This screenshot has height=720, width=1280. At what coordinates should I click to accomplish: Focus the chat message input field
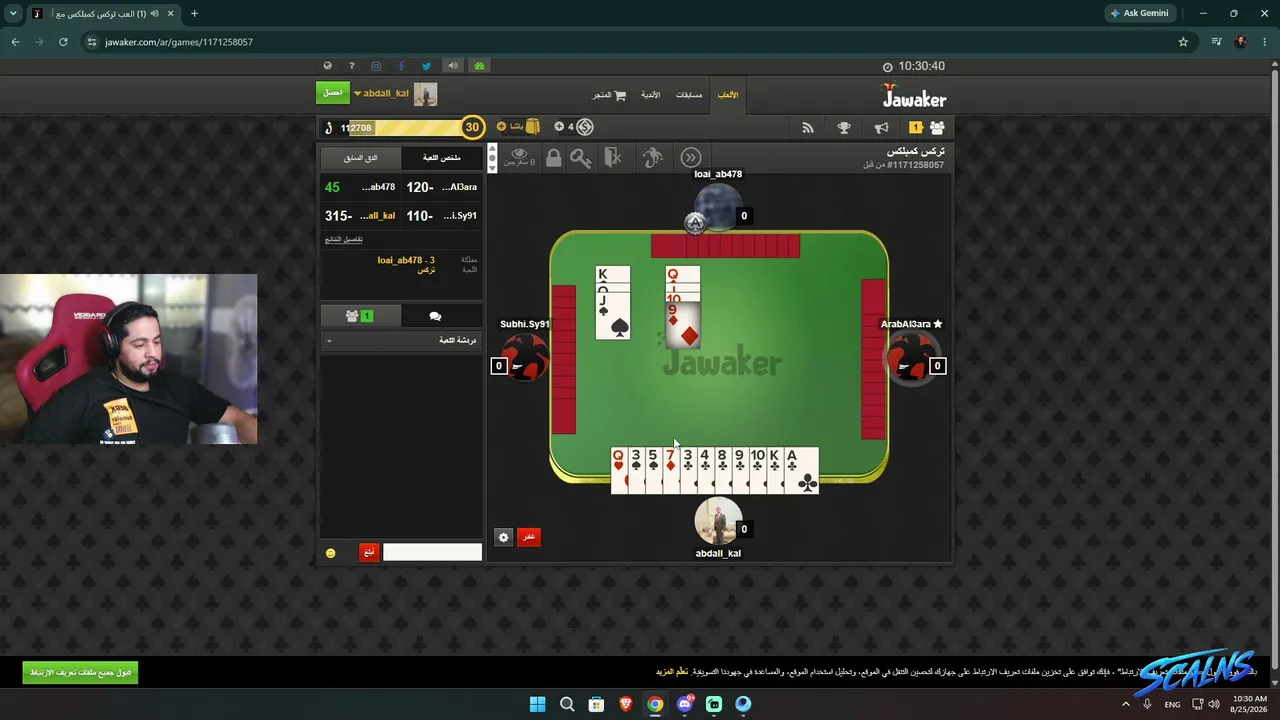(432, 552)
